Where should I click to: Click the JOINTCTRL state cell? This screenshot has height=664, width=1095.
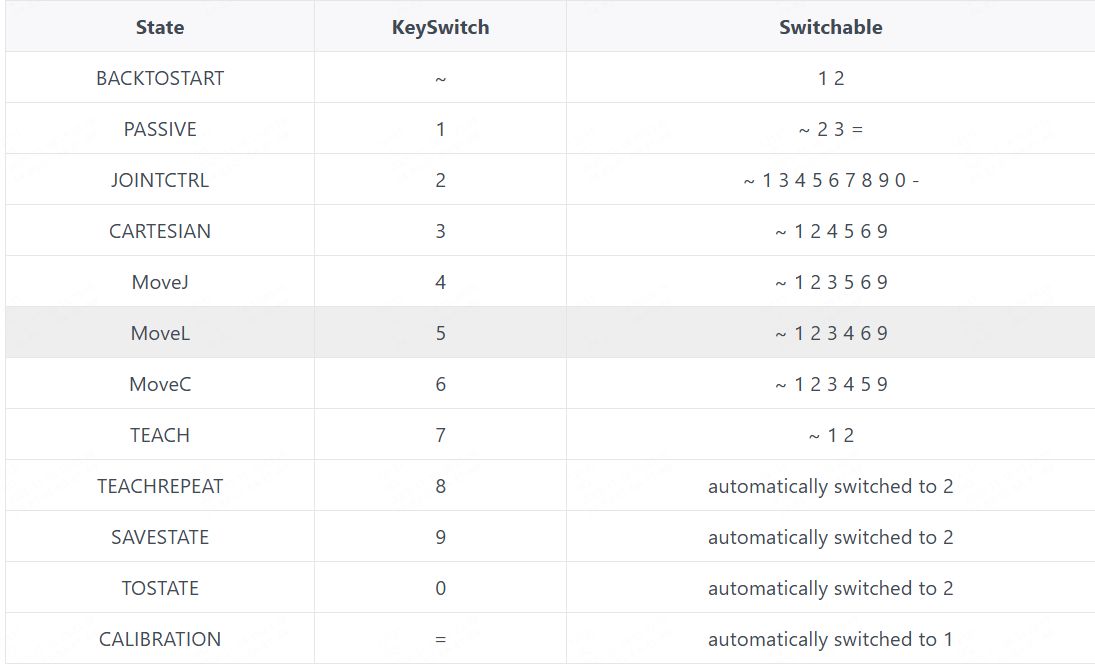(x=160, y=179)
